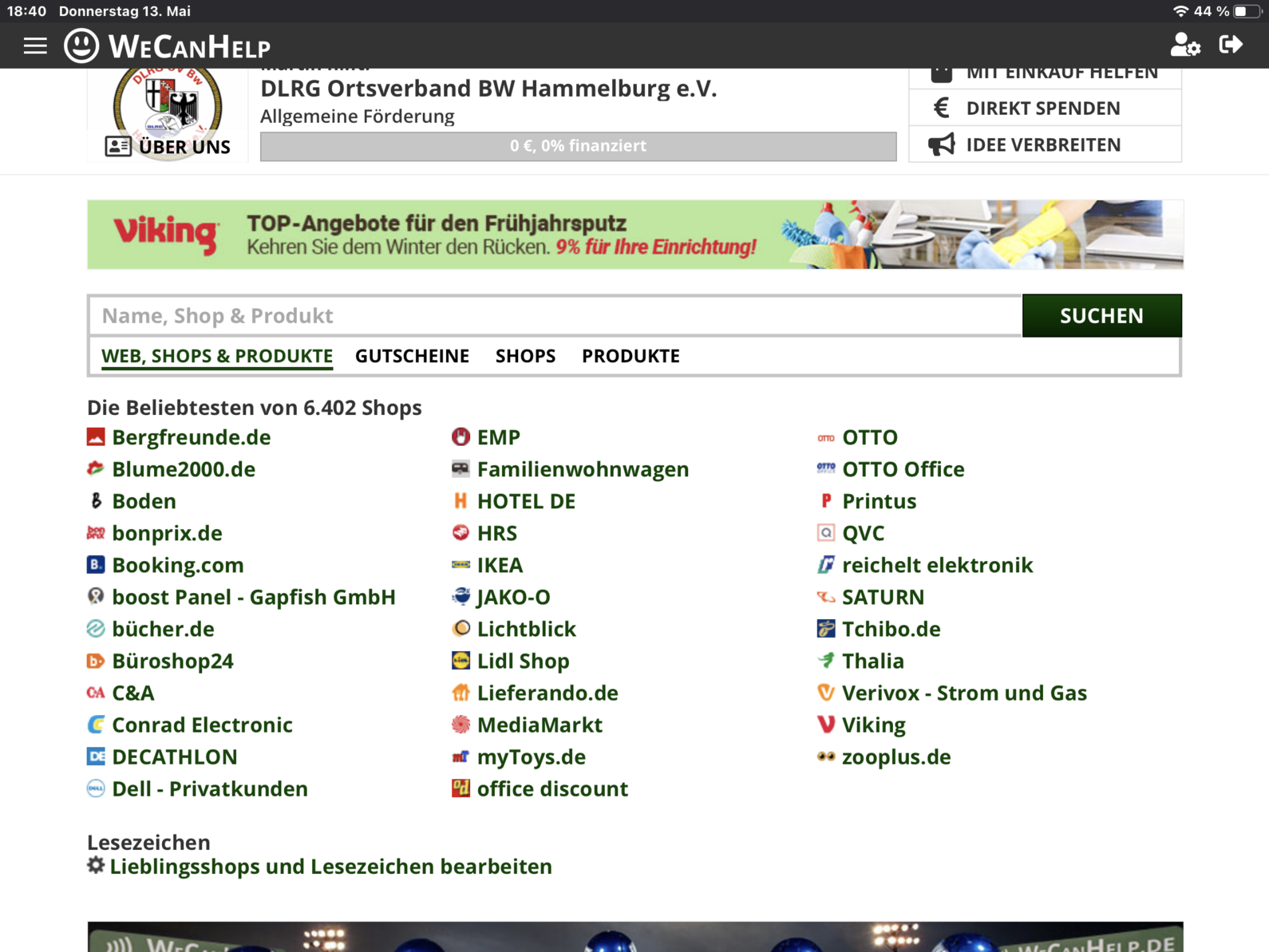Open the myToys.de shop link
The image size is (1269, 952).
click(x=532, y=756)
